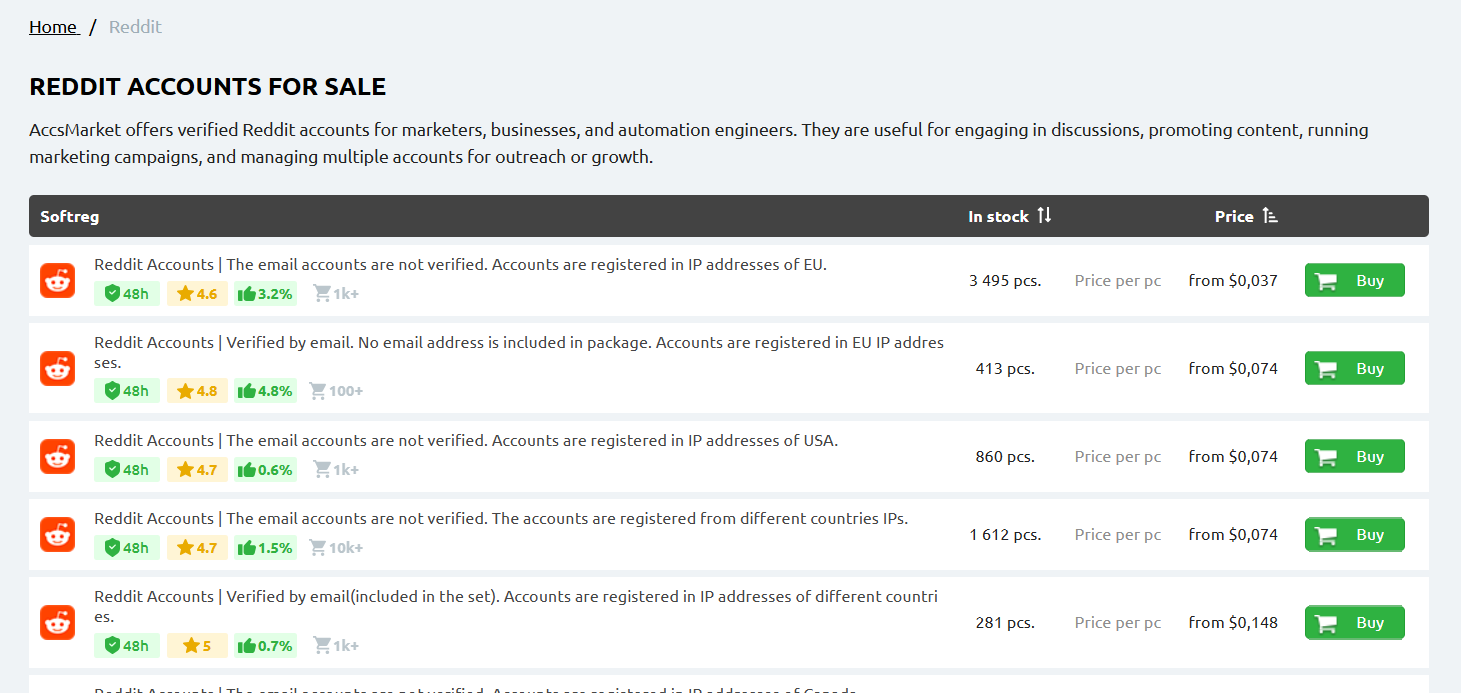This screenshot has height=693, width=1461.
Task: Click the '413 pcs.' stock value
Action: point(1005,369)
